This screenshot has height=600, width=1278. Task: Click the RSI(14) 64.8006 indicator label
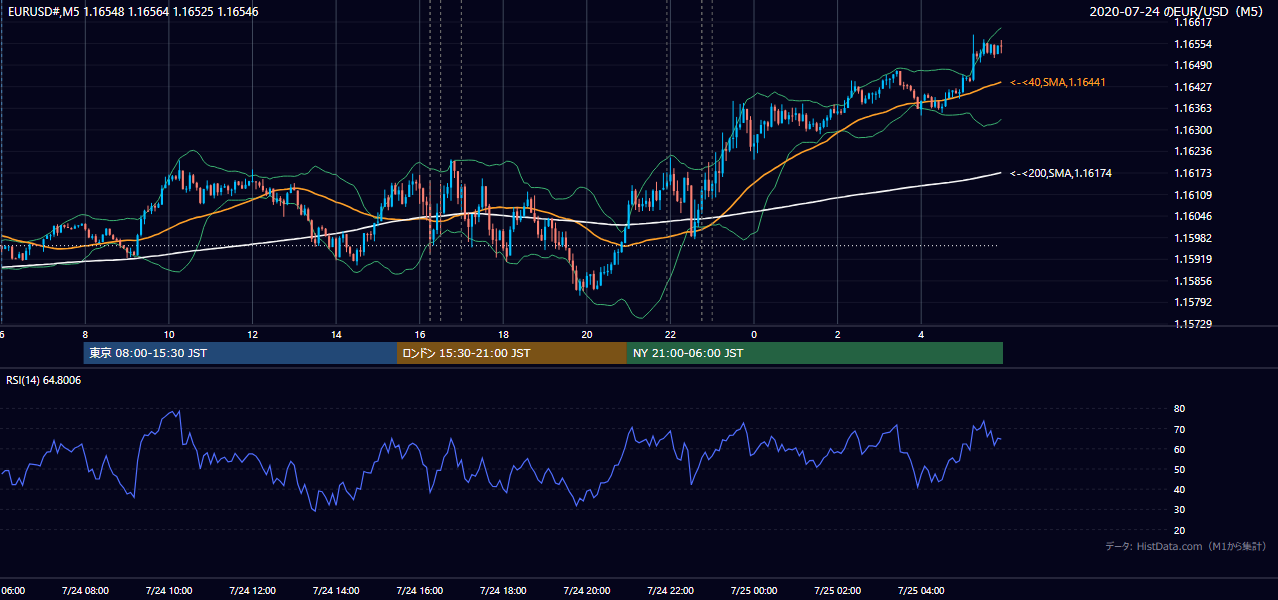(x=44, y=380)
